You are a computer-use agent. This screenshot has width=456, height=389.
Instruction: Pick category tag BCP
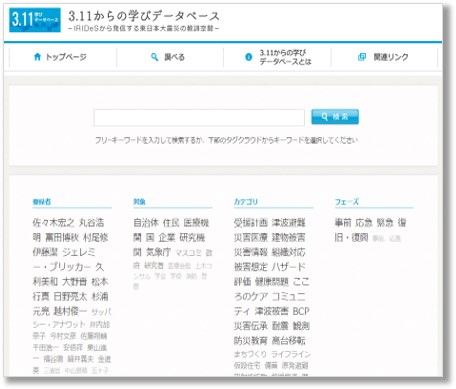tap(301, 311)
